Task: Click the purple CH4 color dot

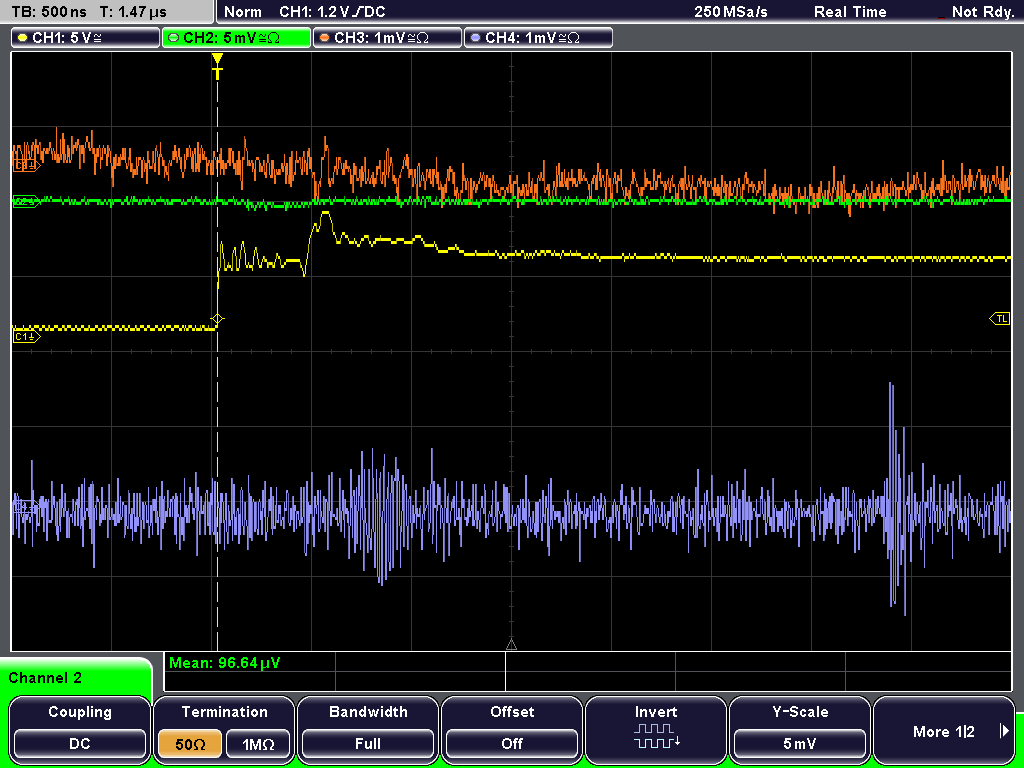Action: (475, 38)
